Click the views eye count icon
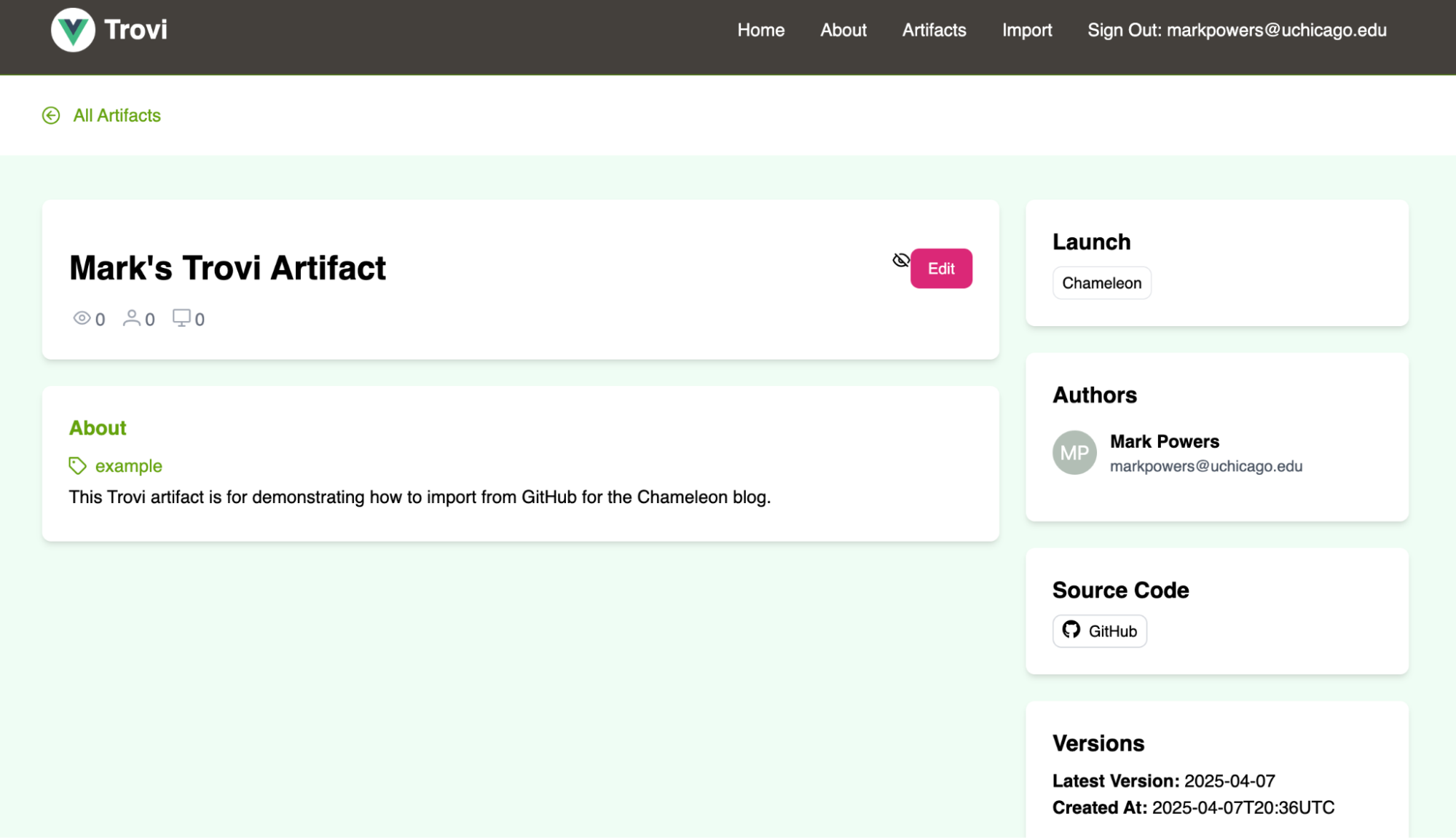1456x838 pixels. pos(82,318)
